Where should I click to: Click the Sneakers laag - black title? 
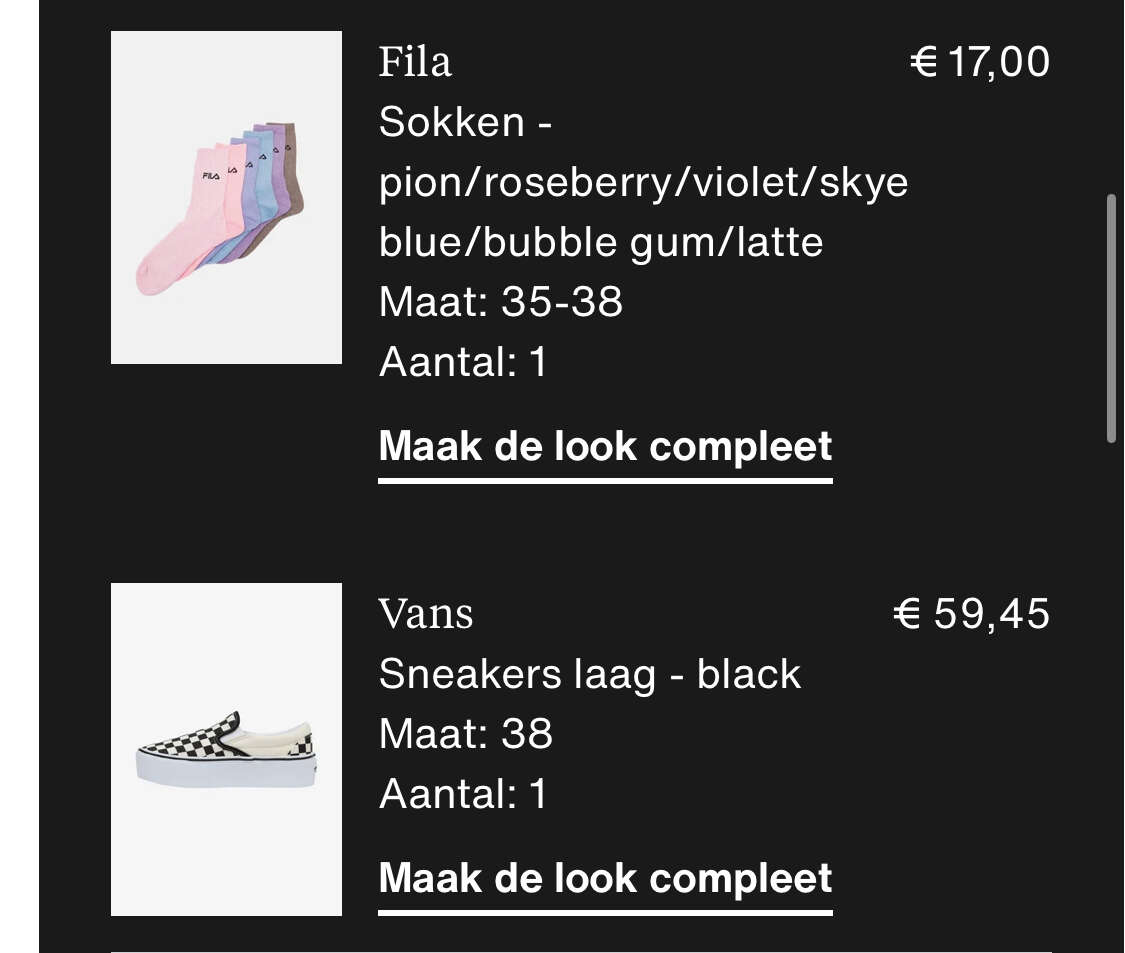coord(590,675)
